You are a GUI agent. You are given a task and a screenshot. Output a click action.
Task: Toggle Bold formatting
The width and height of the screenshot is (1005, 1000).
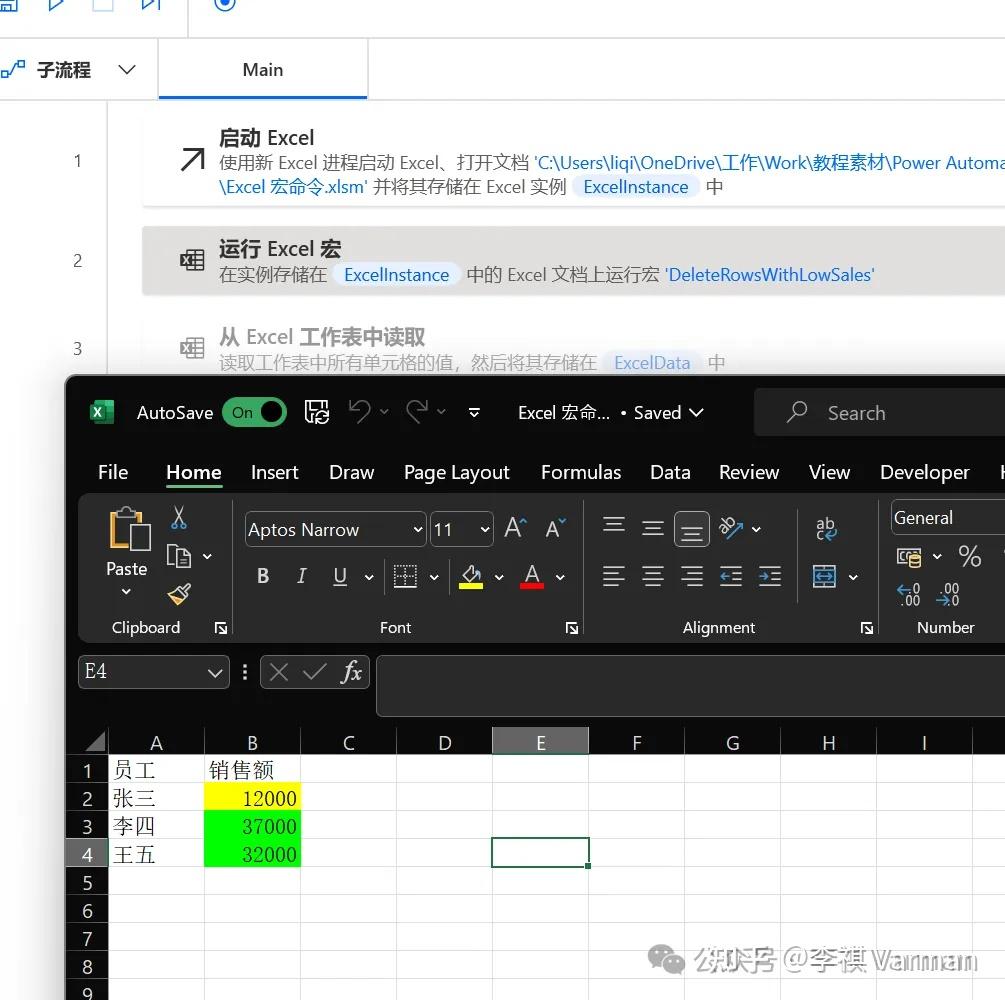point(263,576)
